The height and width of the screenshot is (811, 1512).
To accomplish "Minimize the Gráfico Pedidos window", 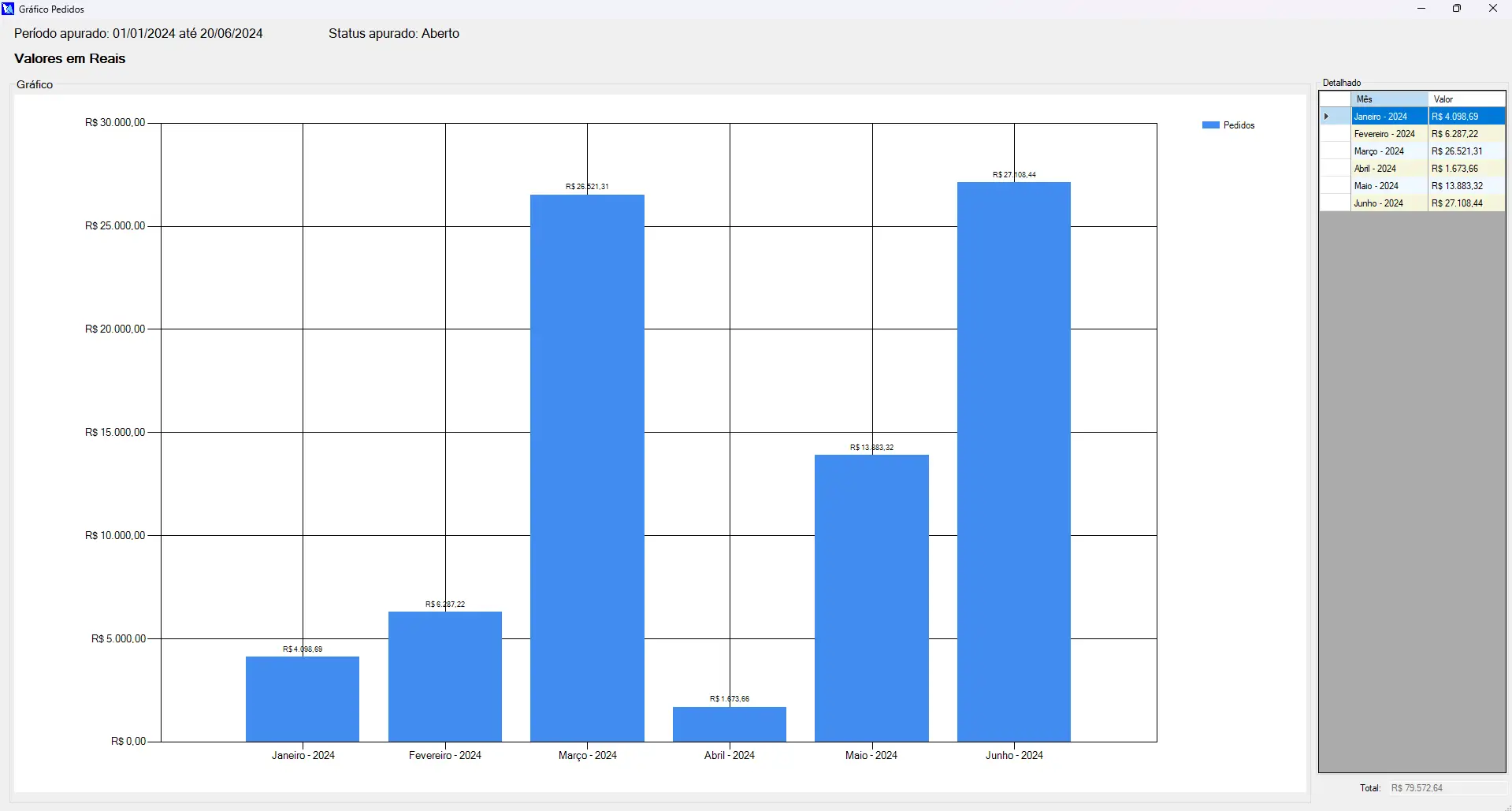I will 1421,9.
